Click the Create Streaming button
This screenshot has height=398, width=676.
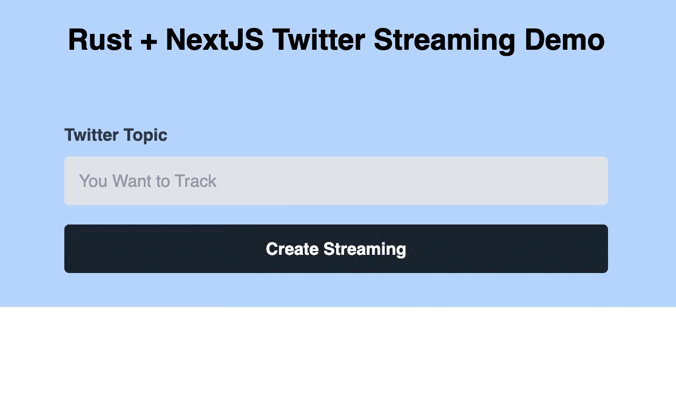pos(336,249)
